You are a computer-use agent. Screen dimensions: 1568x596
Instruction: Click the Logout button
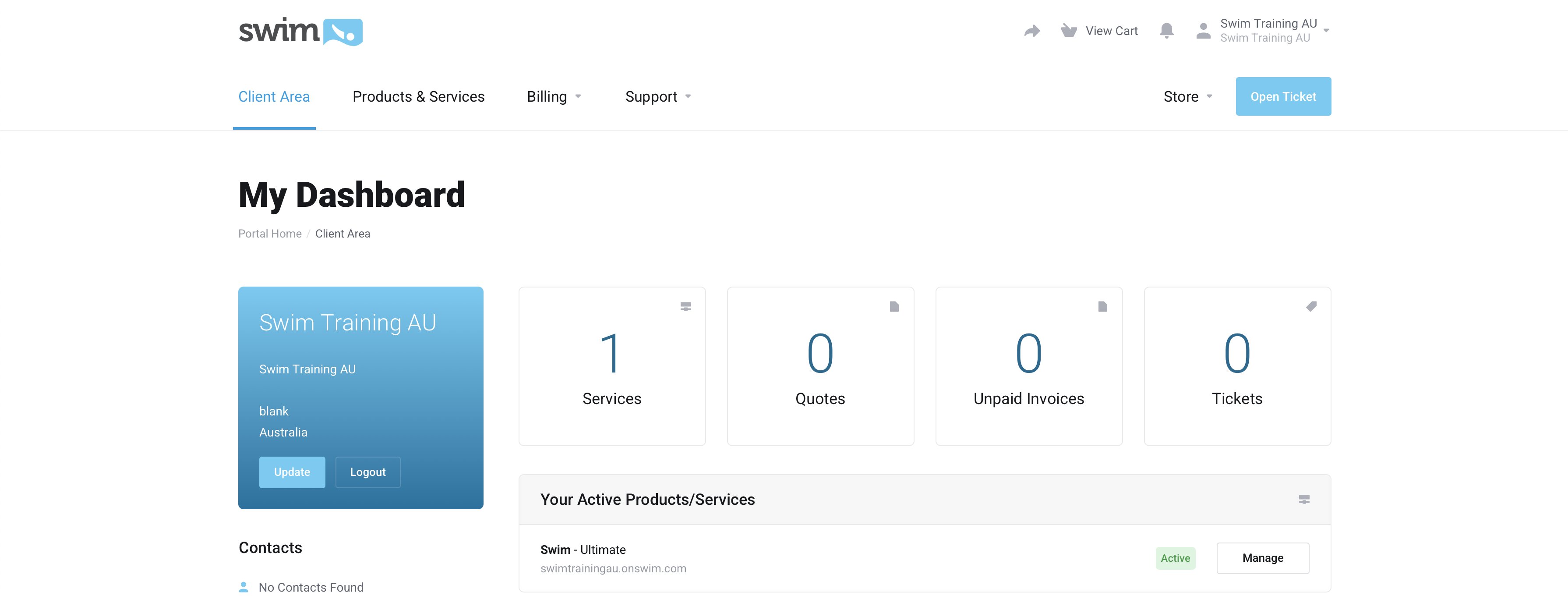pos(367,472)
